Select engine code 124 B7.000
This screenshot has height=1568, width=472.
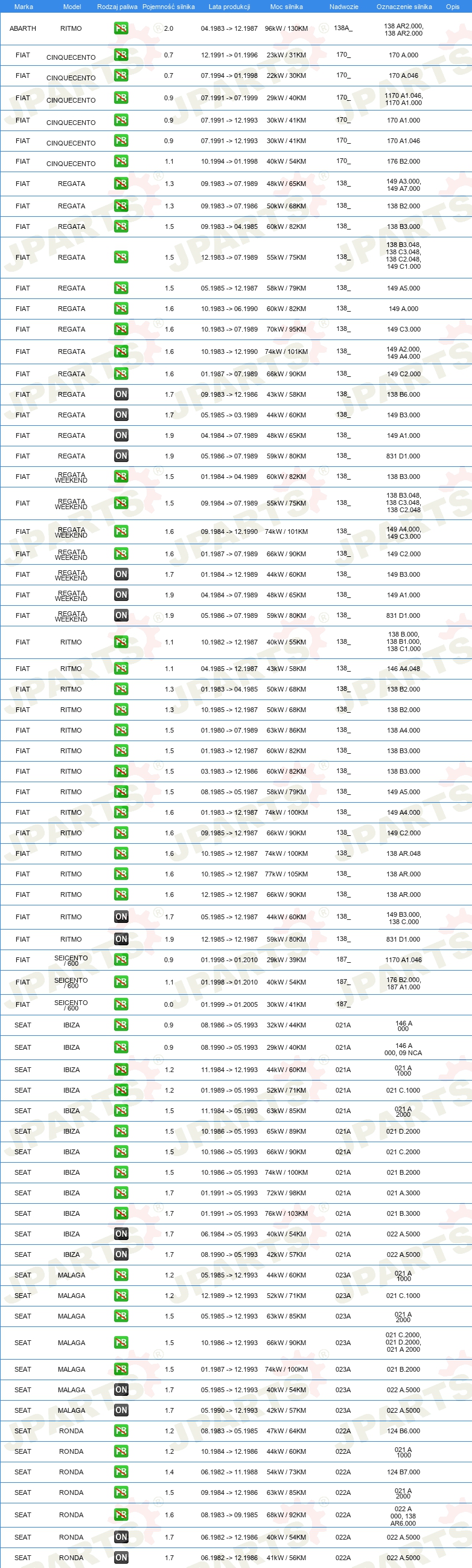(403, 1472)
